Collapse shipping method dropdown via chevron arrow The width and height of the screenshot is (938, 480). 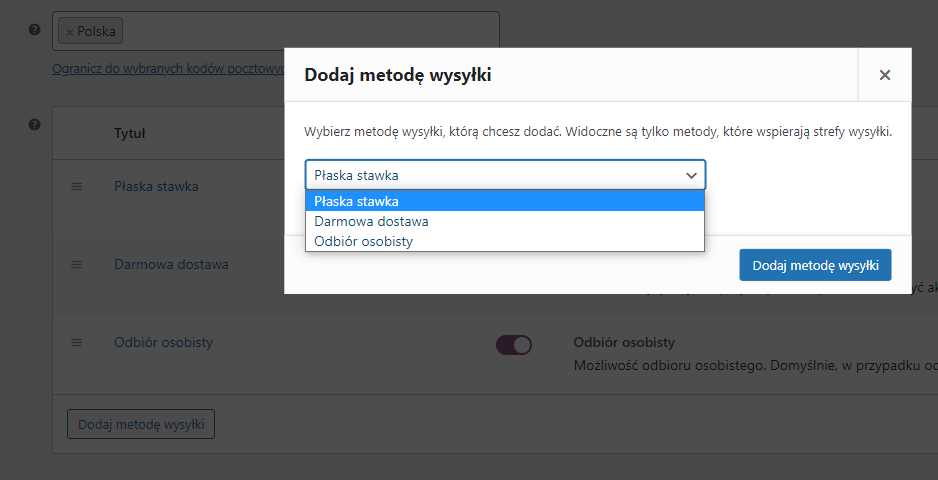691,175
